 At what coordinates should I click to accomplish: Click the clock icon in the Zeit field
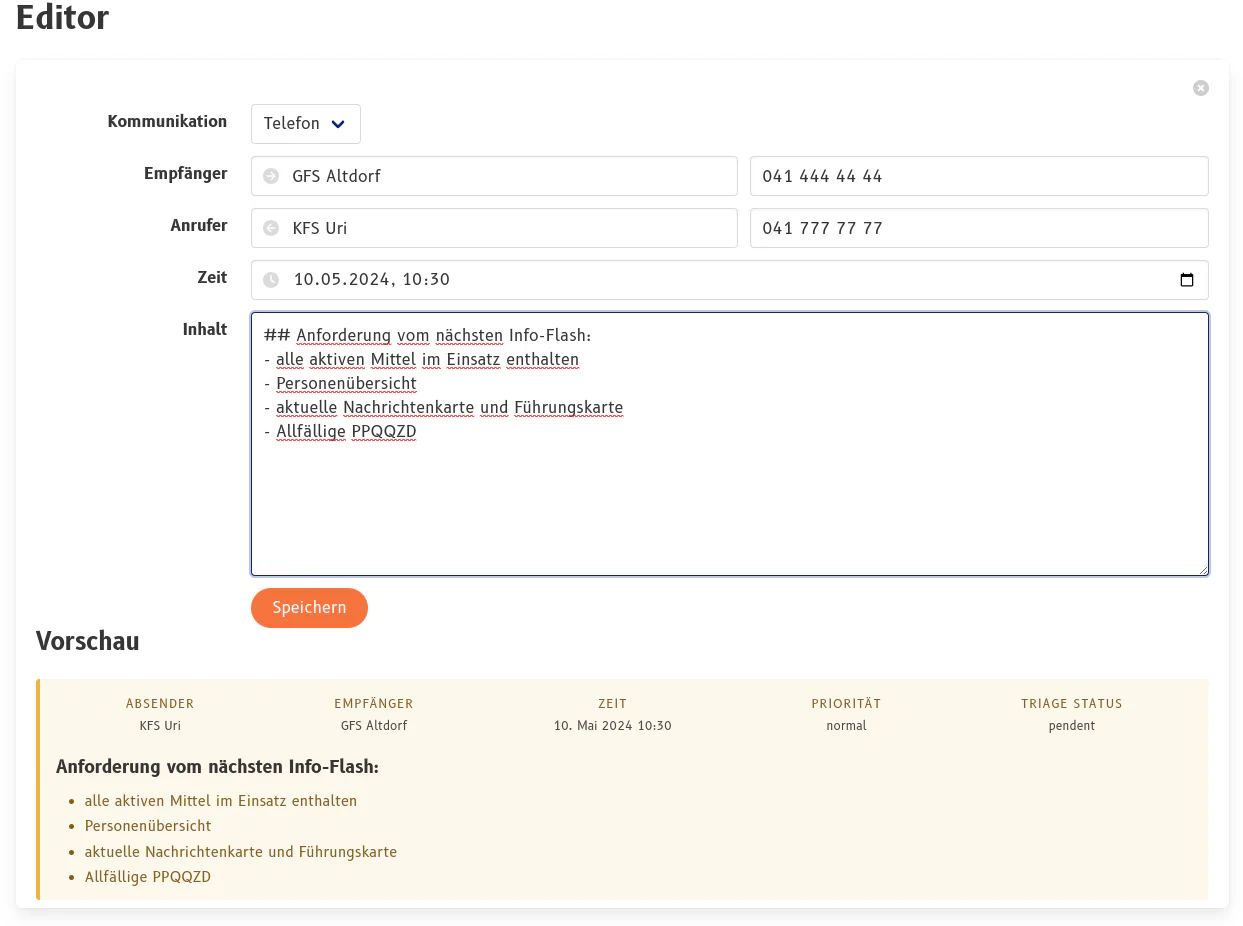coord(271,280)
